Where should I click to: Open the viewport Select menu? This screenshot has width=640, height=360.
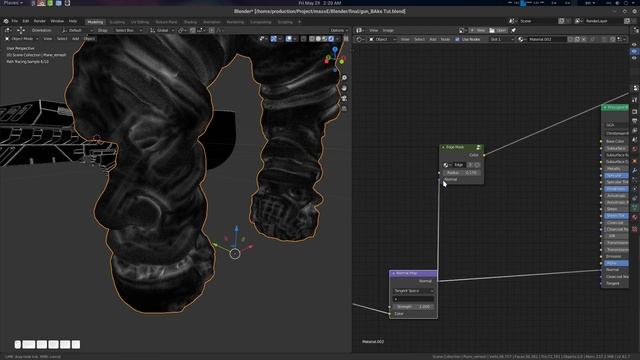[x=62, y=39]
